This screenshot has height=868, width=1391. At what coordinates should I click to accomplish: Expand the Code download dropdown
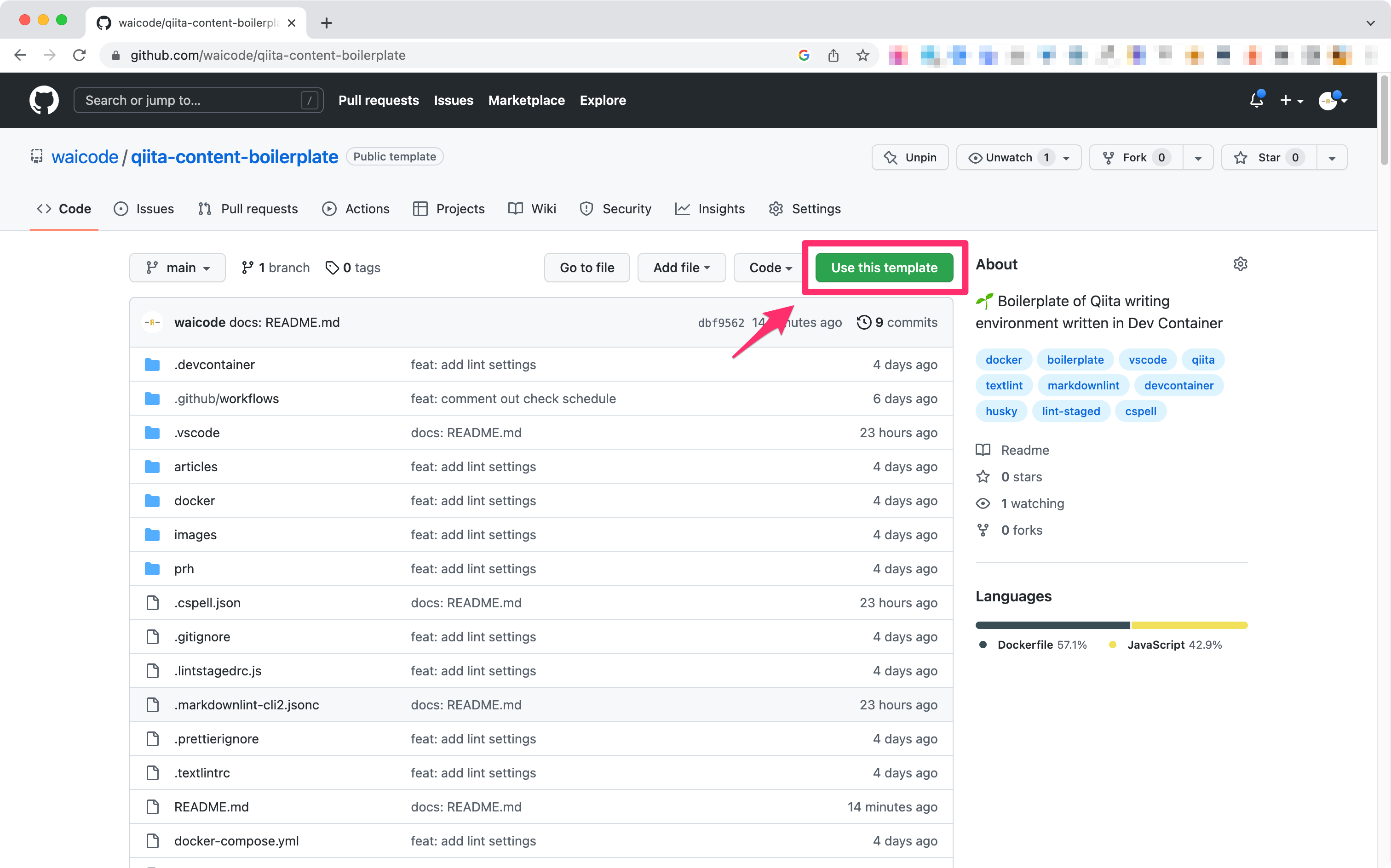[x=770, y=268]
